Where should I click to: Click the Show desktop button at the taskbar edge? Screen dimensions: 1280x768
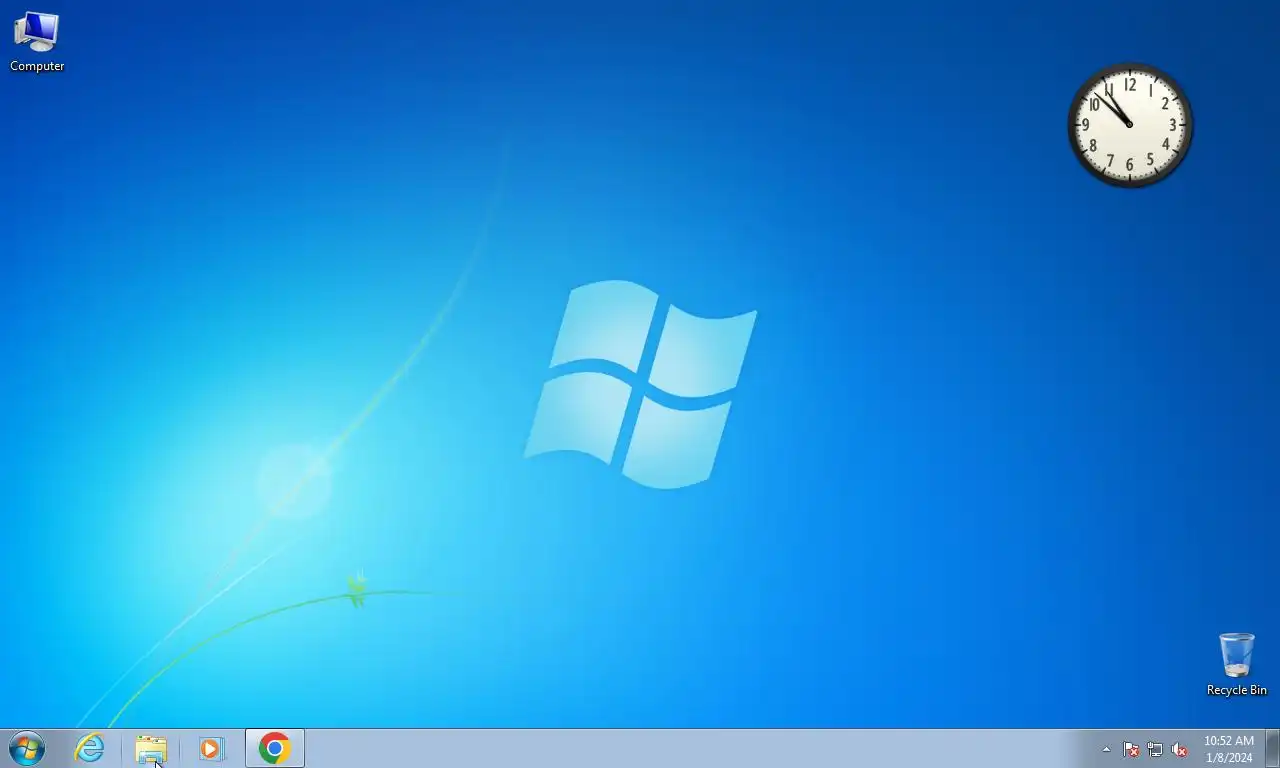(1272, 748)
